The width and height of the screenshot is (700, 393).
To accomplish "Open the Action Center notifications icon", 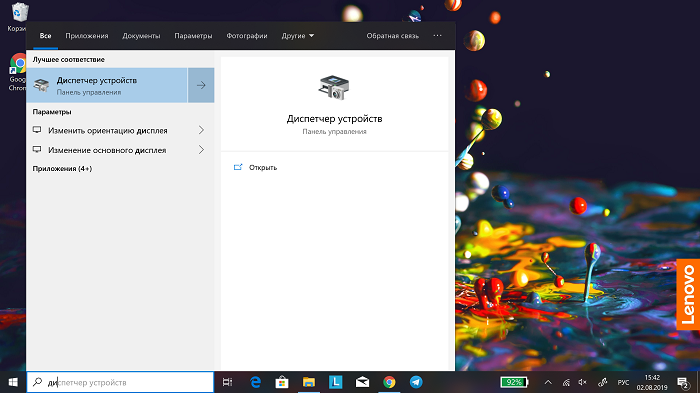I will tap(683, 383).
